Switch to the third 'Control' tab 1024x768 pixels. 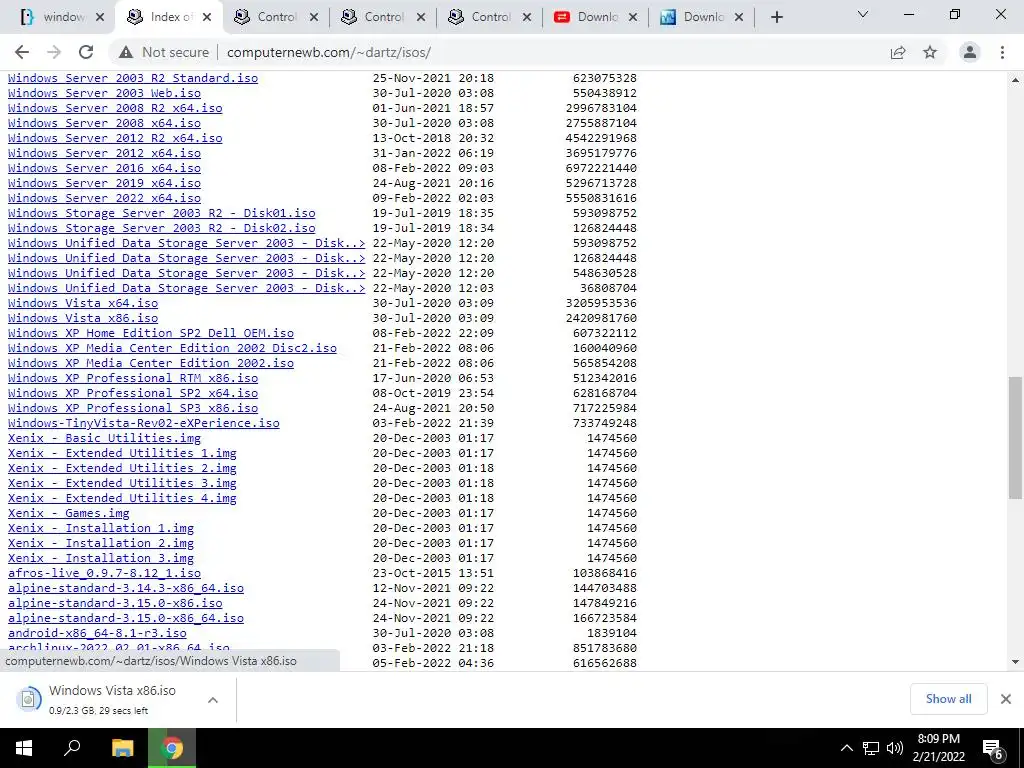pyautogui.click(x=488, y=18)
